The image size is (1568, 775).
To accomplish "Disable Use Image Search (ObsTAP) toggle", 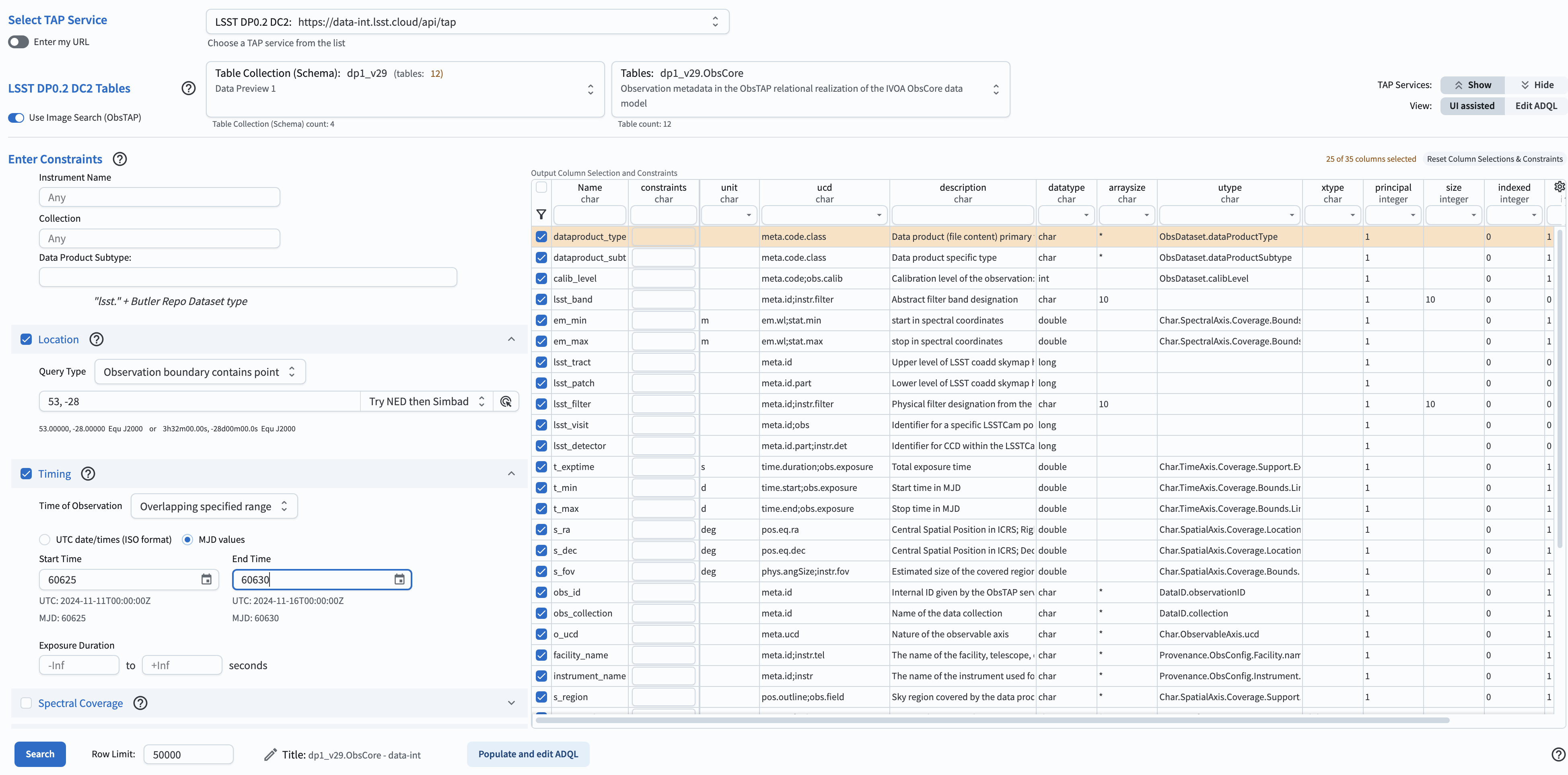I will (x=16, y=117).
